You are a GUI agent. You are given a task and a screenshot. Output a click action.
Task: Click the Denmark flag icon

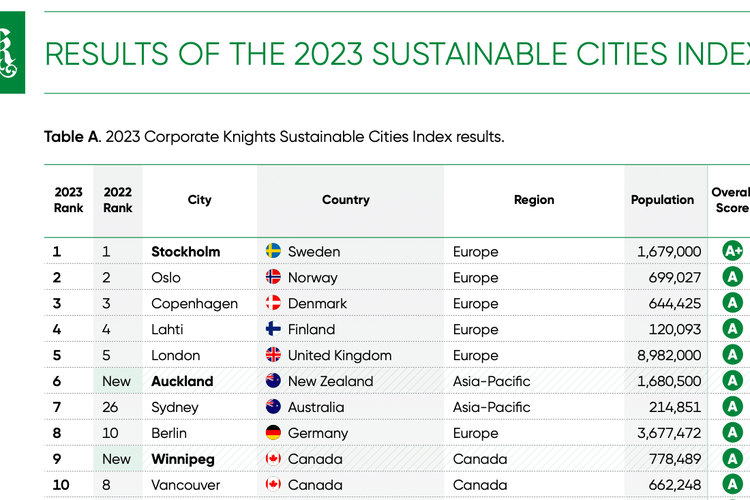[x=273, y=303]
